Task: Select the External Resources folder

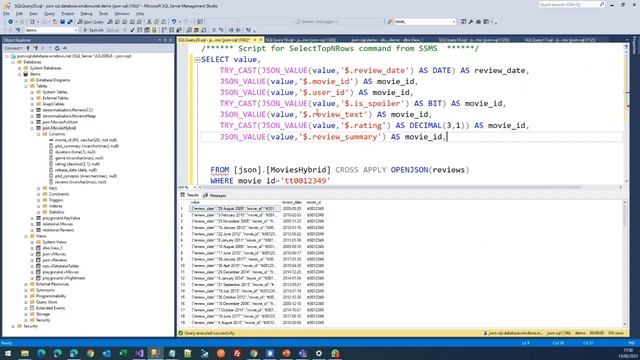Action: click(52, 284)
